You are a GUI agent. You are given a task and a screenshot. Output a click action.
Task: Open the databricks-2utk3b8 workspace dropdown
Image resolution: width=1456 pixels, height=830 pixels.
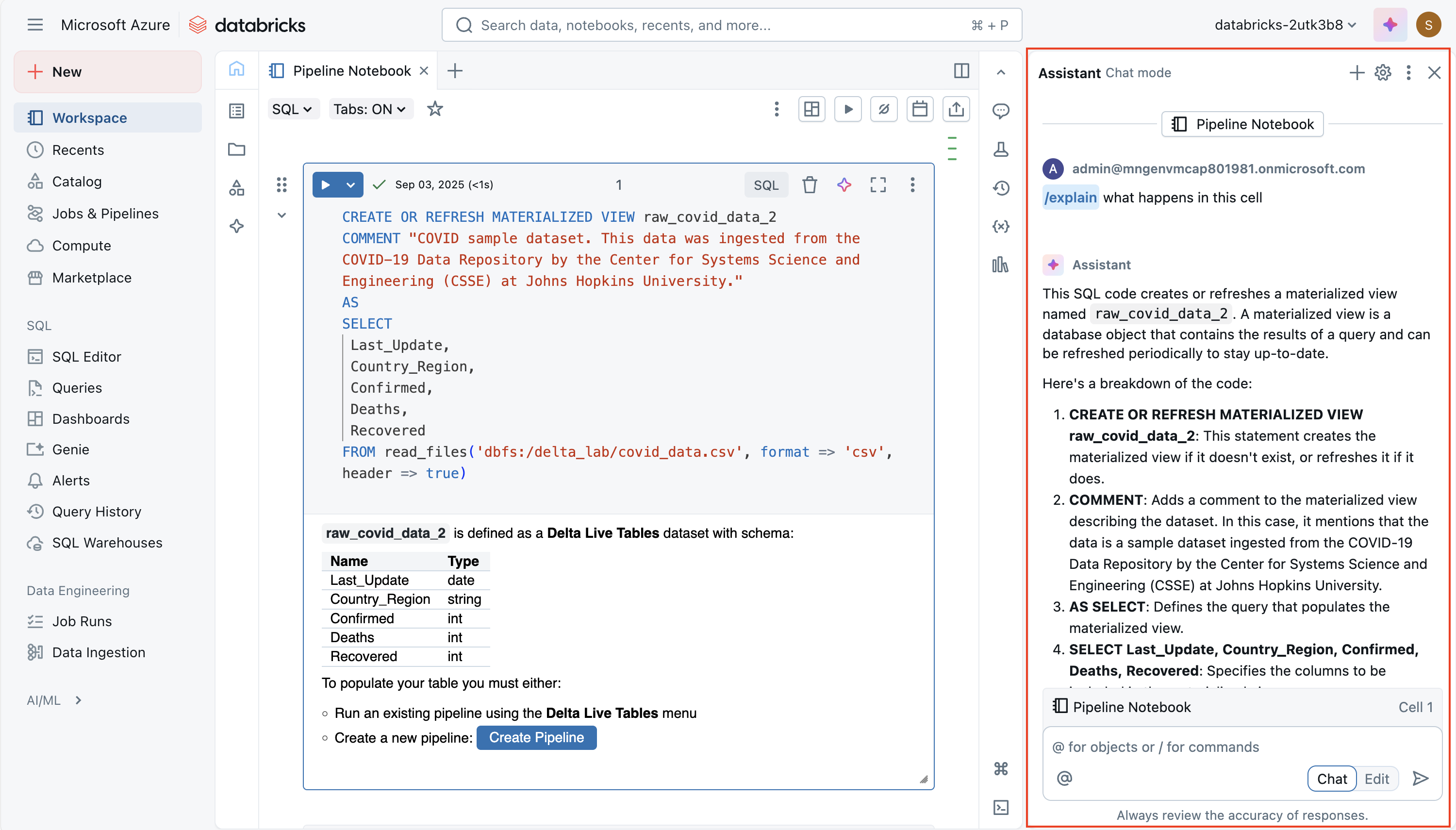[x=1286, y=25]
